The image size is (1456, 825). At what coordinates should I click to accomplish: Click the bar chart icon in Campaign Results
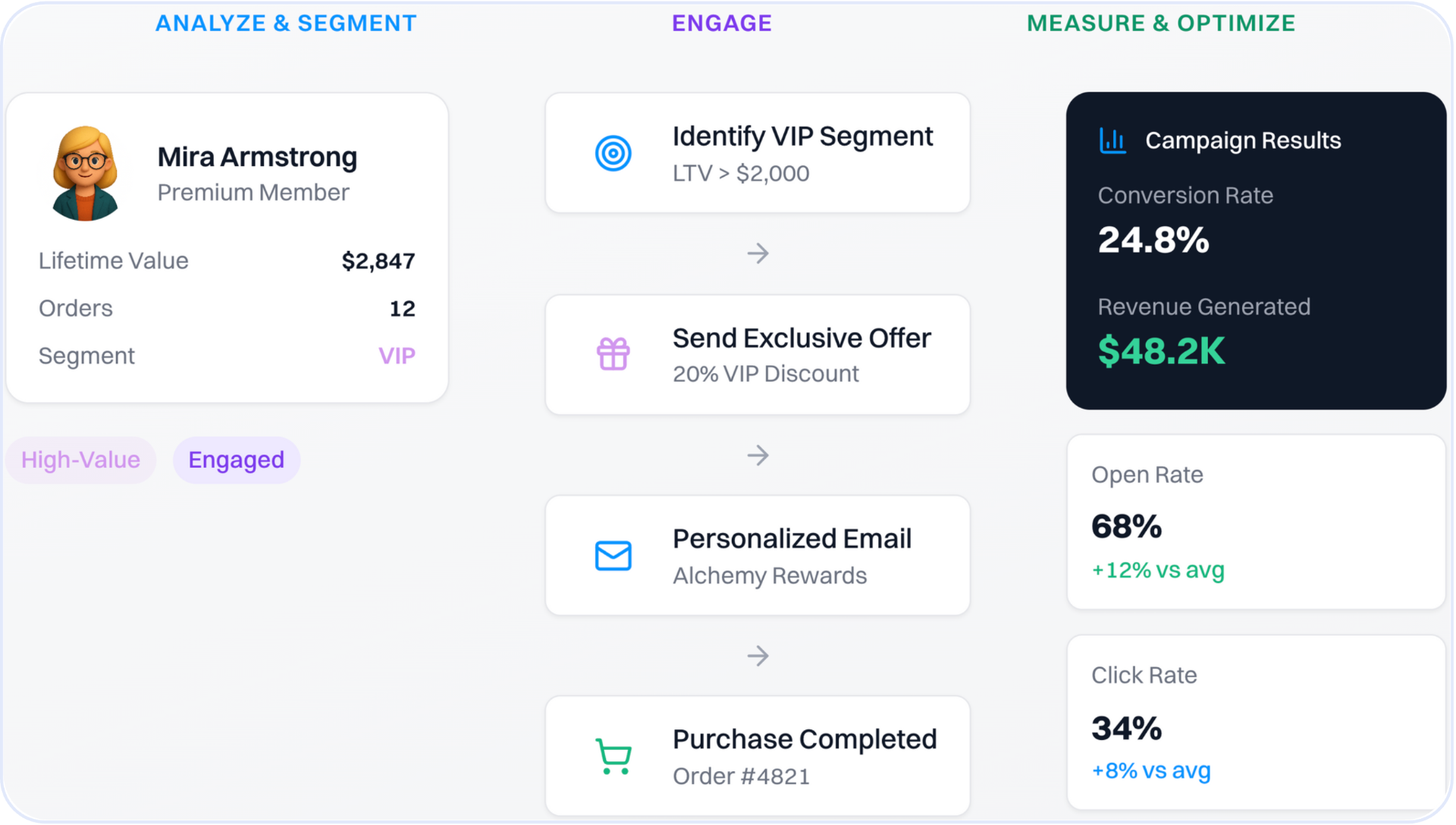(1112, 140)
